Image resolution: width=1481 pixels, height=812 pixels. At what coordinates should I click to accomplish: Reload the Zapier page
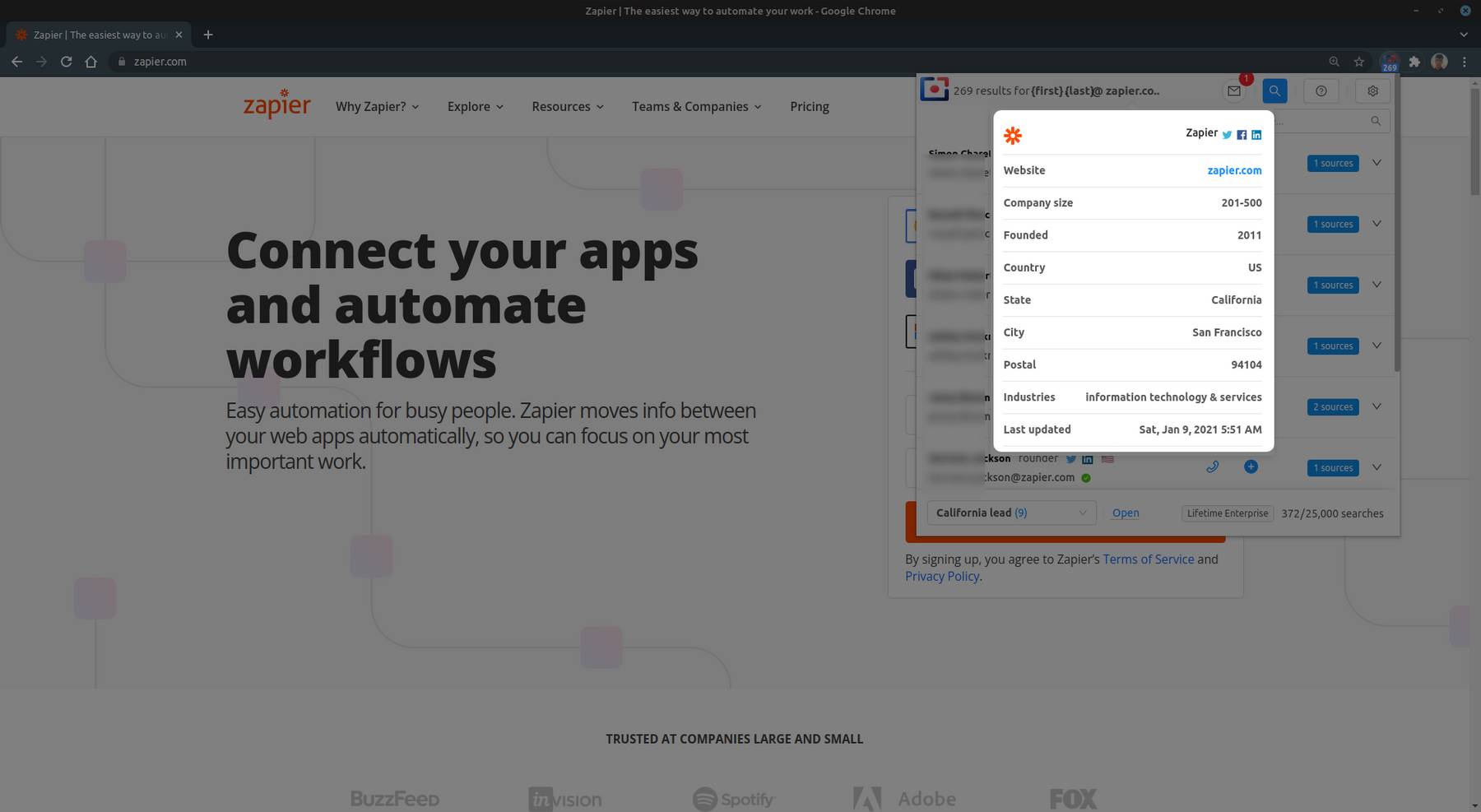[66, 62]
